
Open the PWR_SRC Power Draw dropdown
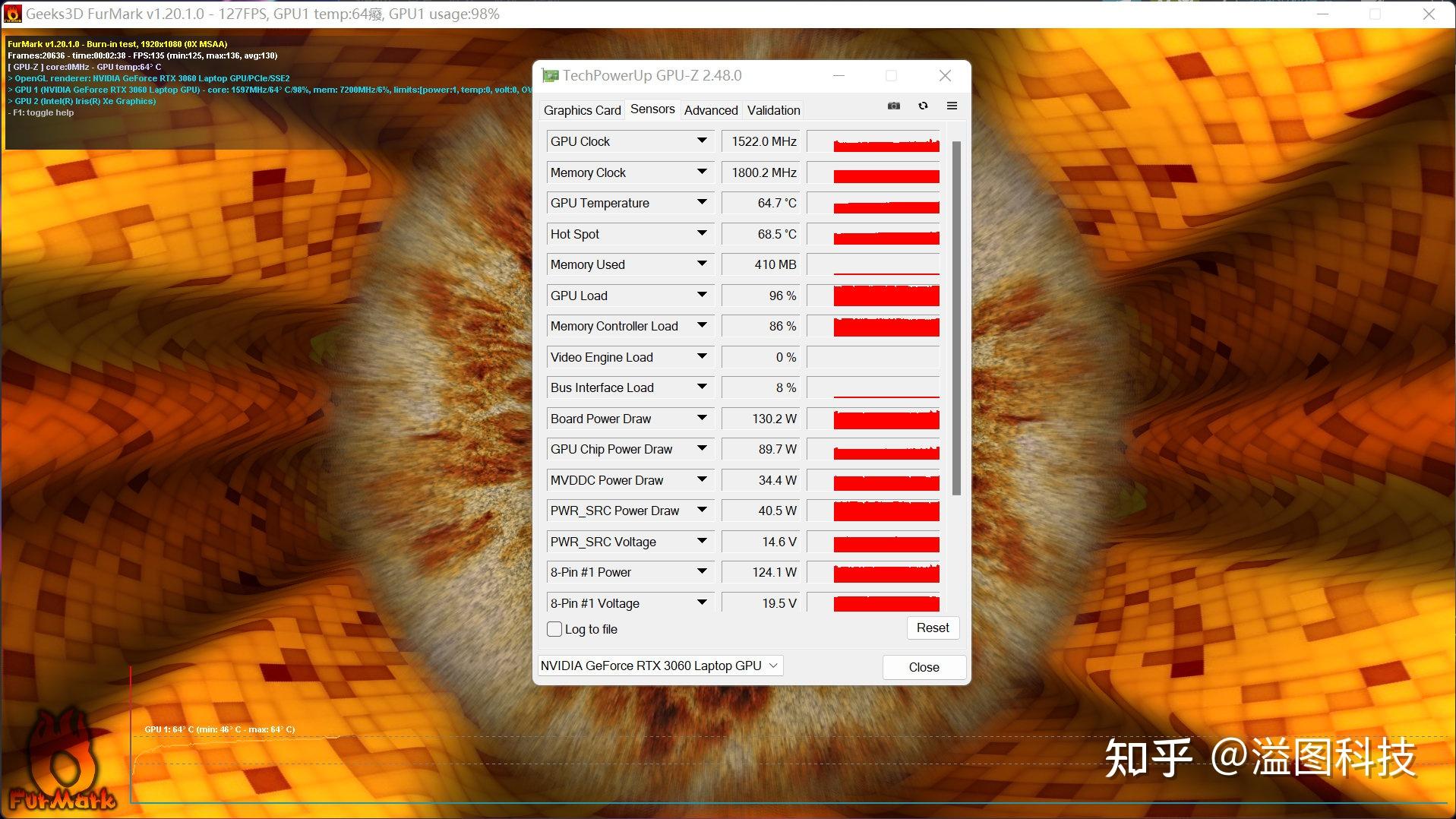(x=702, y=510)
